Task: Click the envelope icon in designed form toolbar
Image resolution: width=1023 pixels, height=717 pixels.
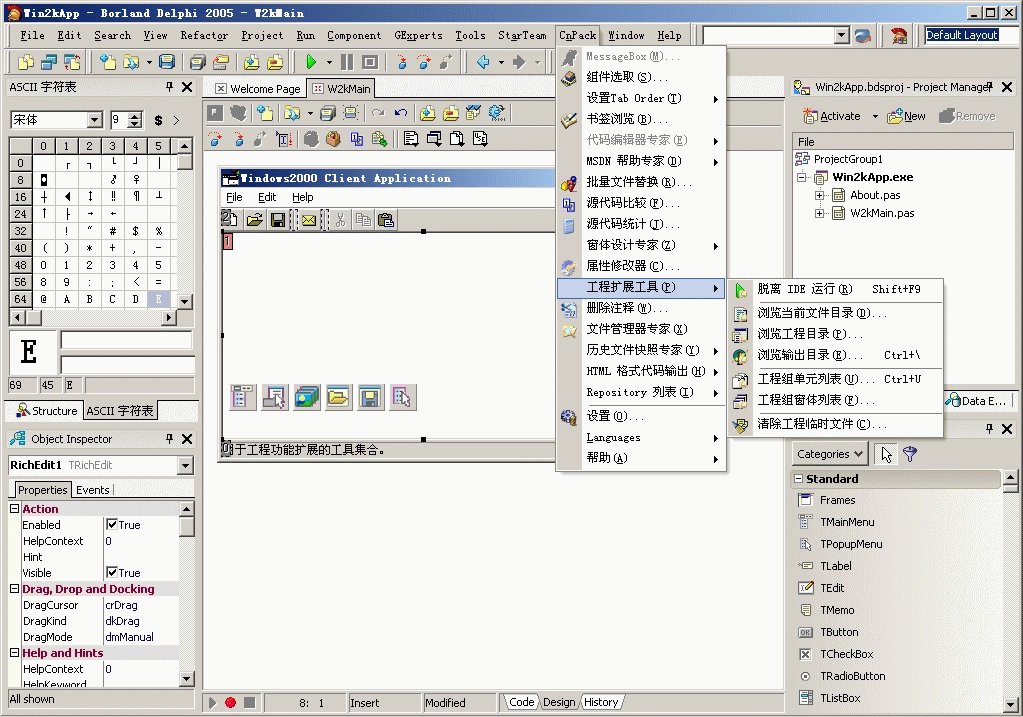Action: click(309, 219)
